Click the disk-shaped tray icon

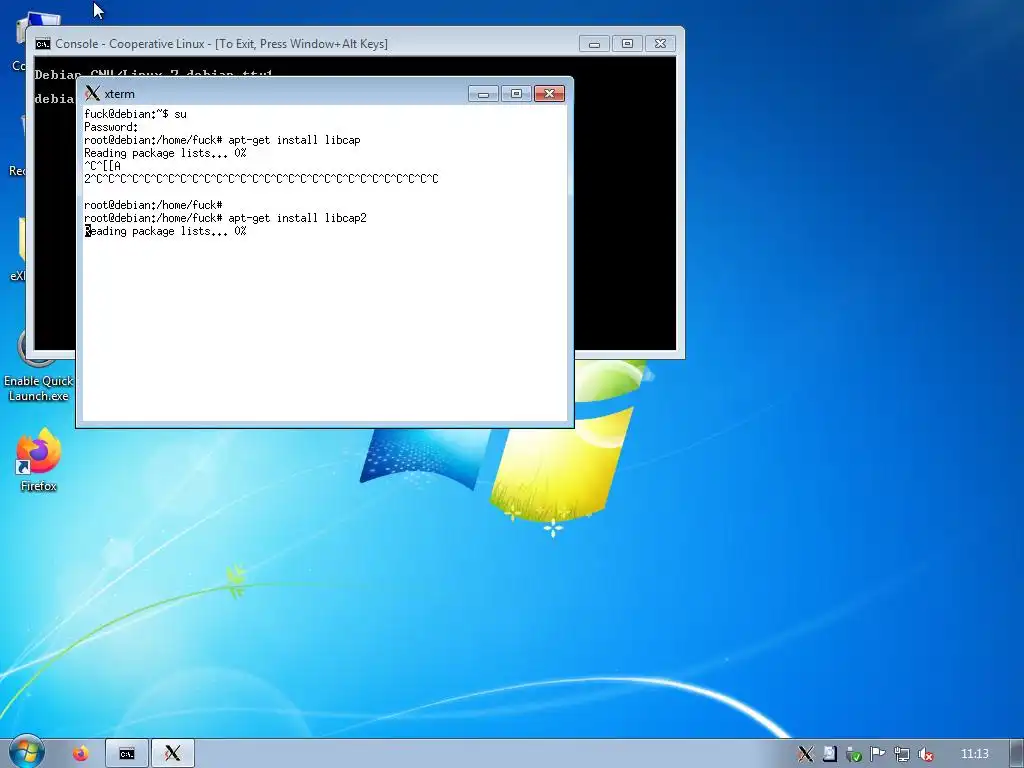click(829, 754)
